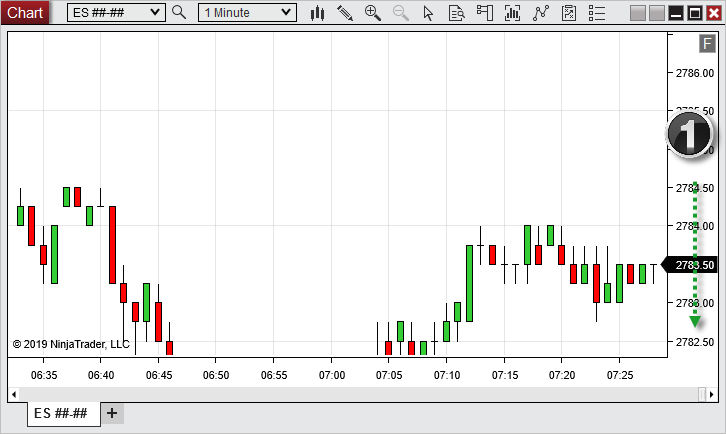
Task: Click the horizontal scrollbar thumb handle
Action: click(x=702, y=395)
